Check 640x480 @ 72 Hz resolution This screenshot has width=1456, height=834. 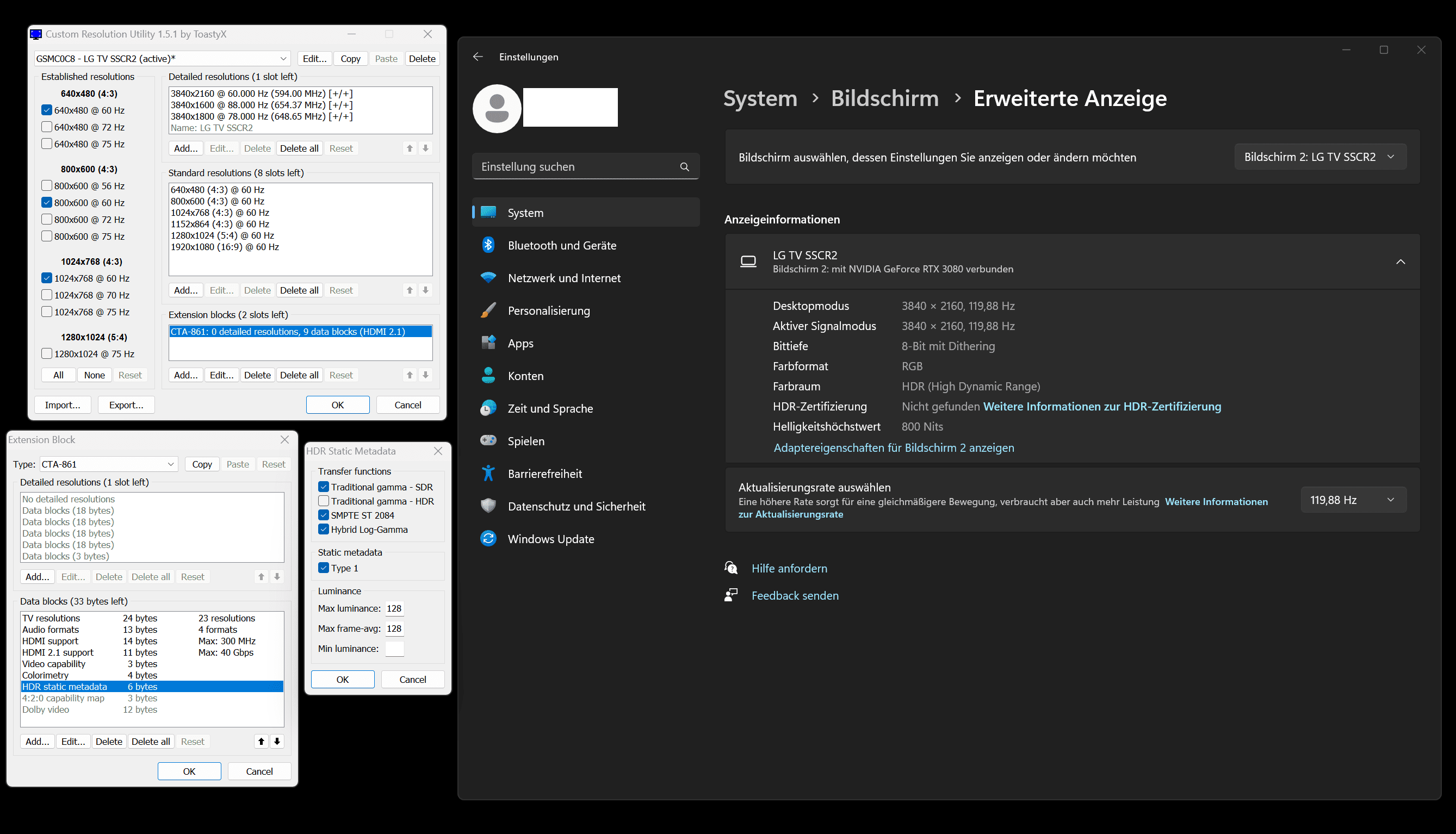[x=47, y=127]
